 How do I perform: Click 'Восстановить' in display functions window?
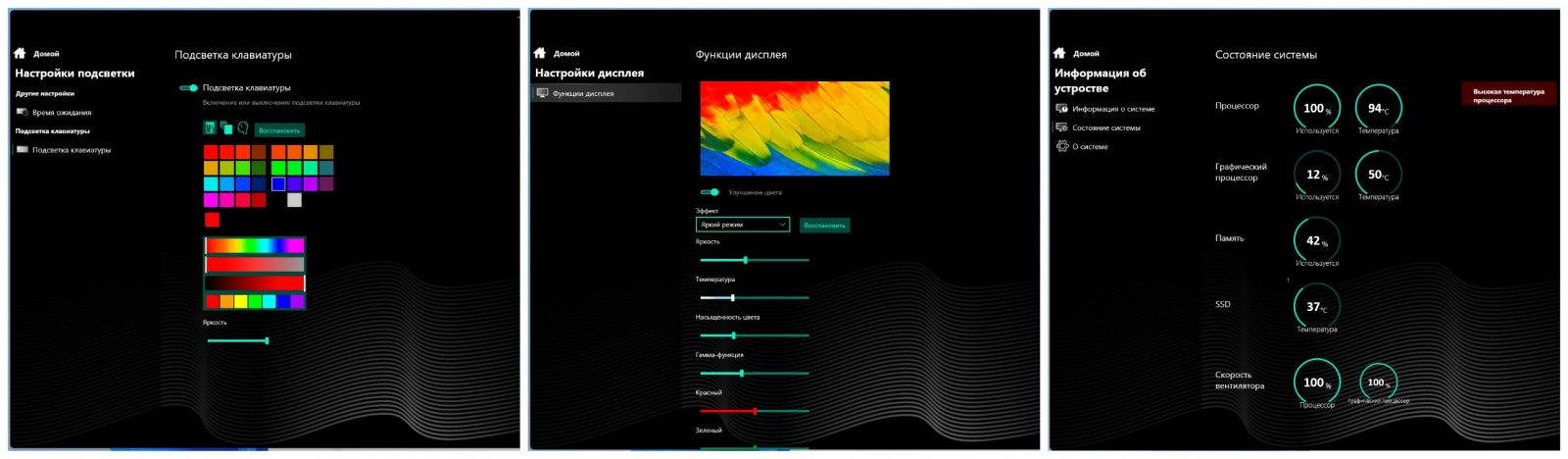tap(824, 225)
